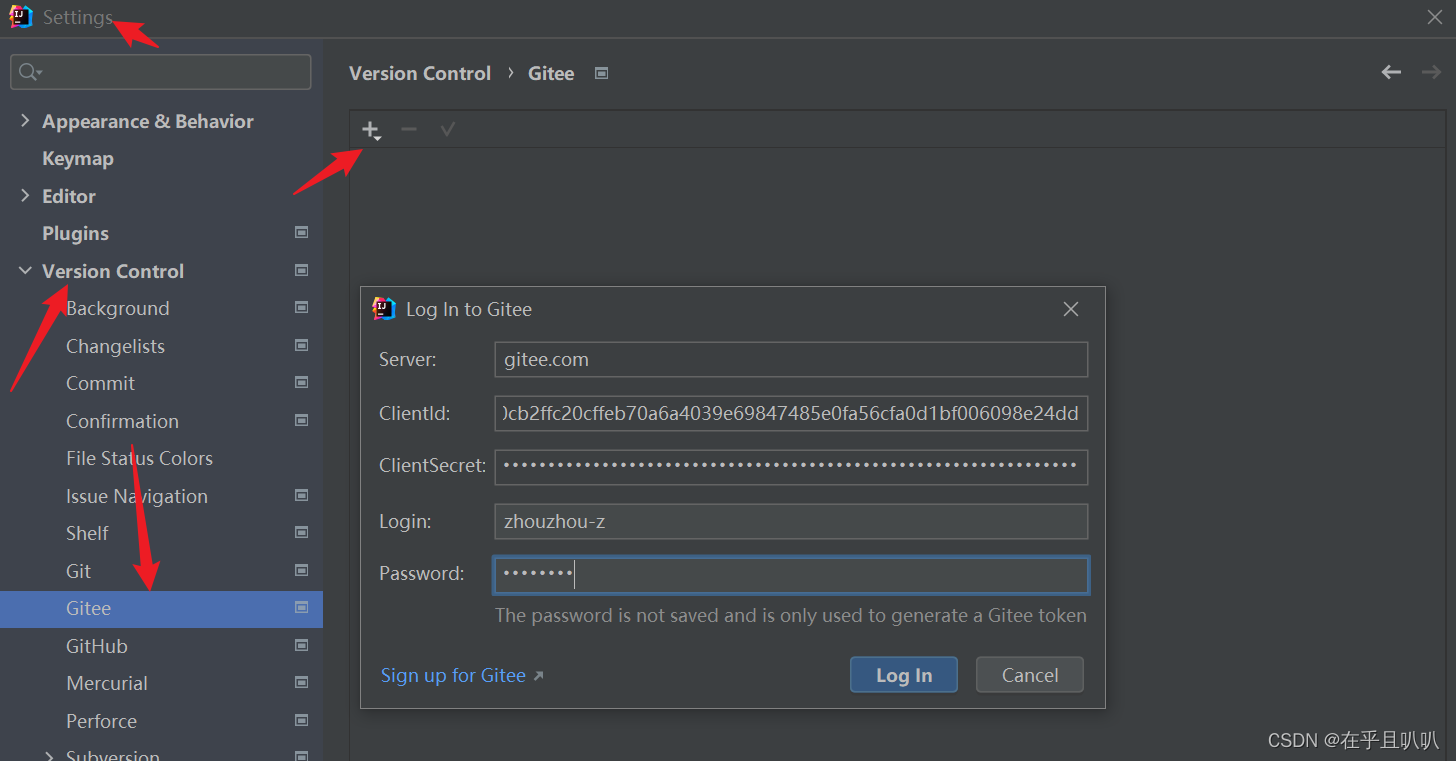Select the Confirmation settings item
This screenshot has height=761, width=1456.
(x=122, y=421)
